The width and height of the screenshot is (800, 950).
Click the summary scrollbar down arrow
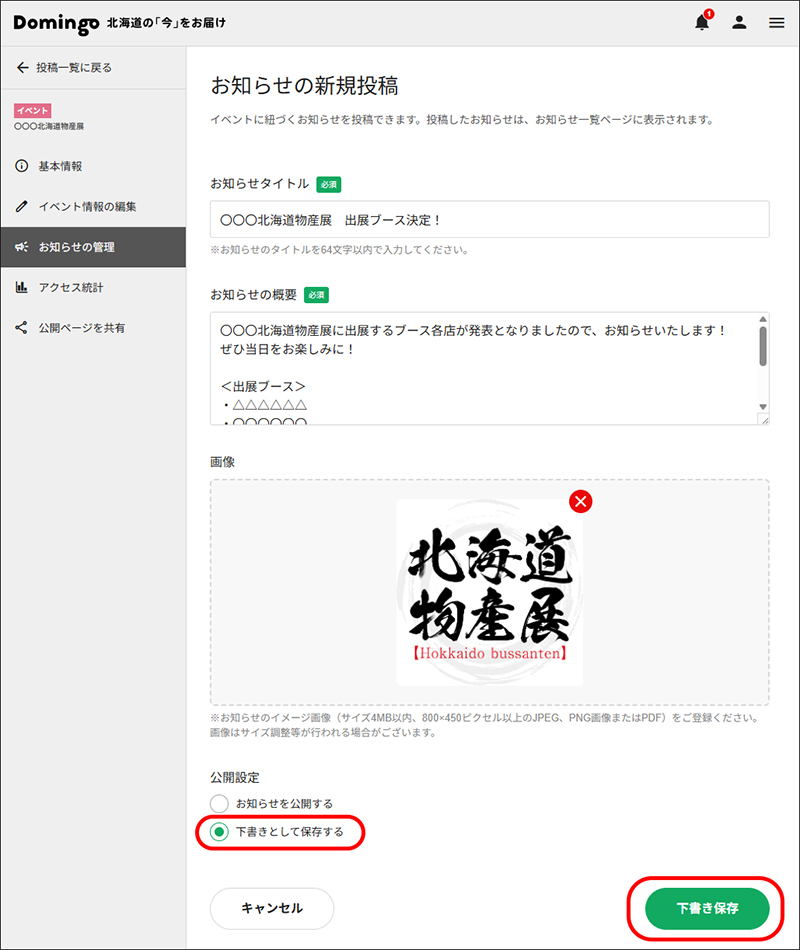point(763,407)
